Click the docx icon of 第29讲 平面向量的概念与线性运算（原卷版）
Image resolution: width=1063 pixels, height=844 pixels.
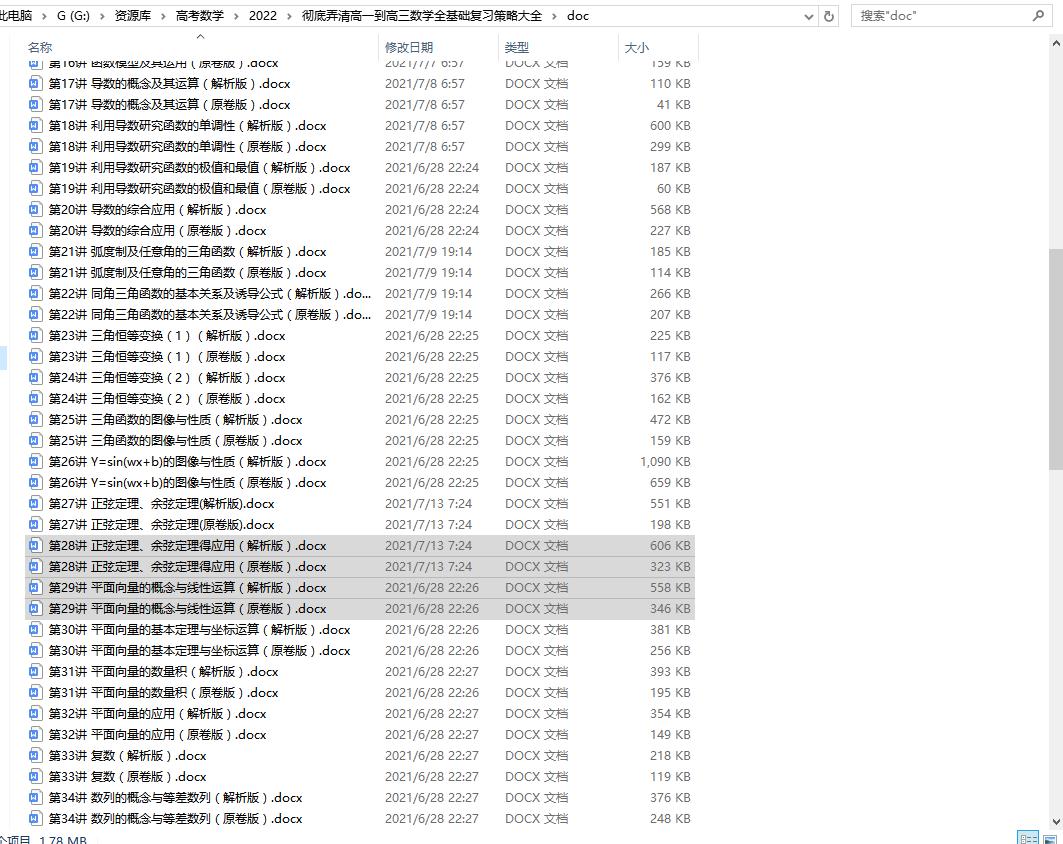point(35,609)
